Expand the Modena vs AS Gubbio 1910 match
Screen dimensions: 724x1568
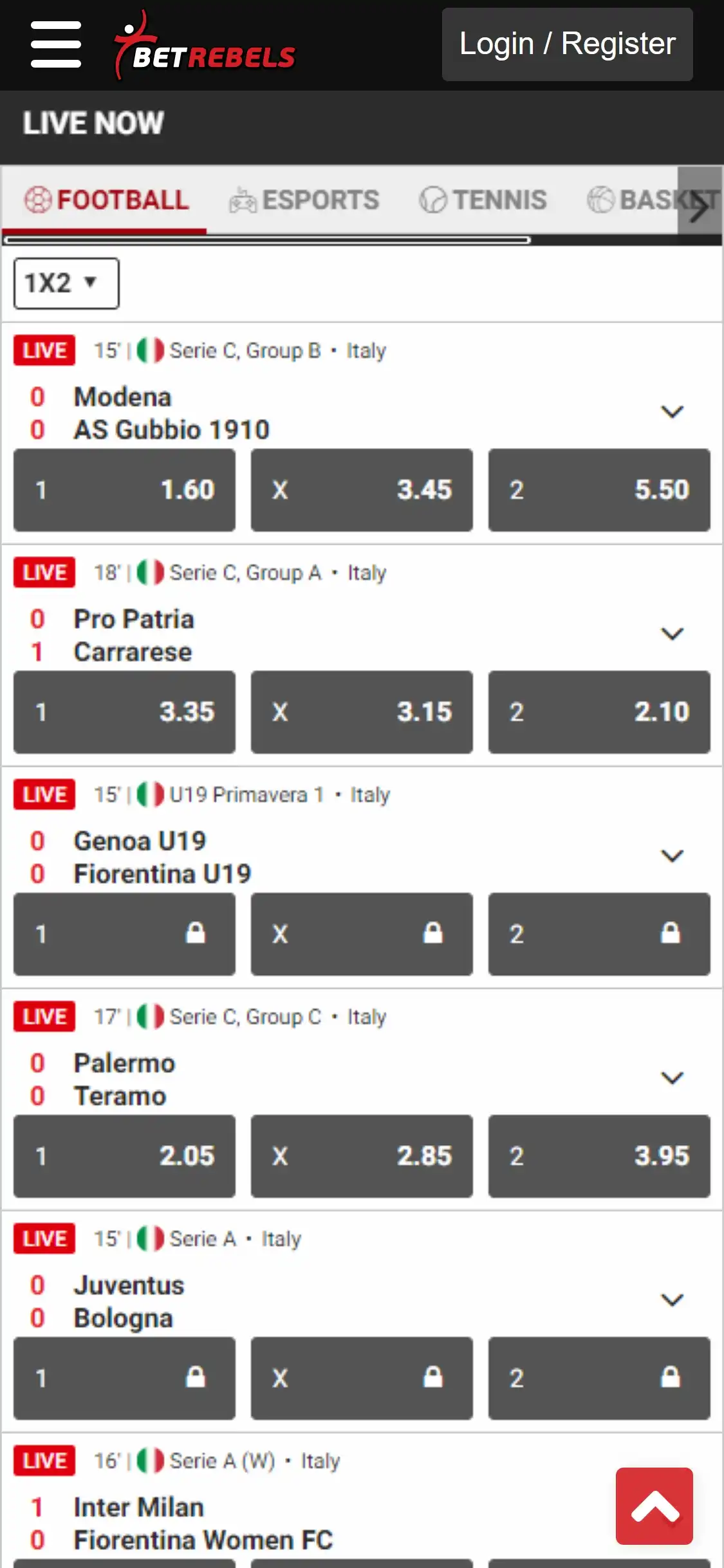tap(672, 412)
